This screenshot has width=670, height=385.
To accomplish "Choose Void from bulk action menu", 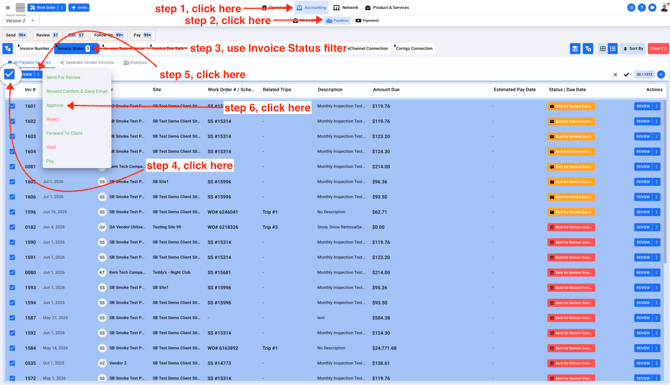I will pos(51,147).
